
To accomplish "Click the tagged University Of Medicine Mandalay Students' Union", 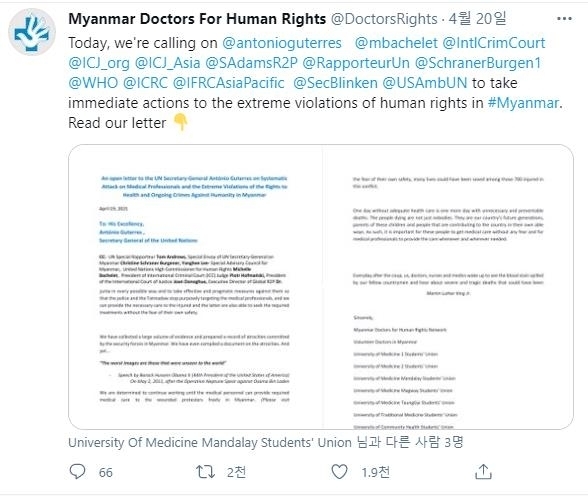I will click(x=210, y=442).
